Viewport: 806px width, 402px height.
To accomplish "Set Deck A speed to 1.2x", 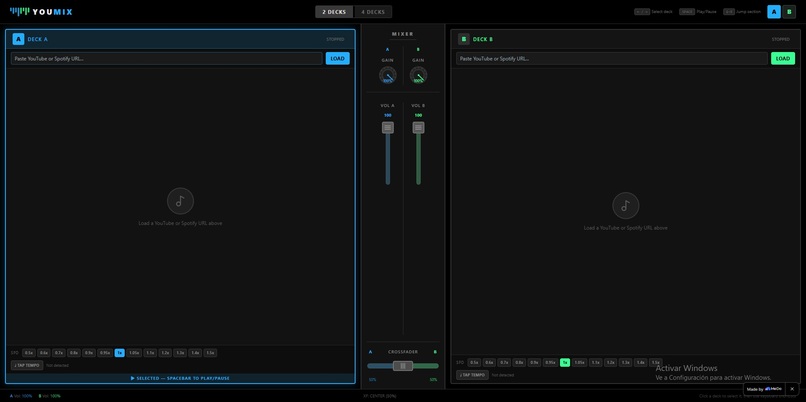I will point(165,353).
